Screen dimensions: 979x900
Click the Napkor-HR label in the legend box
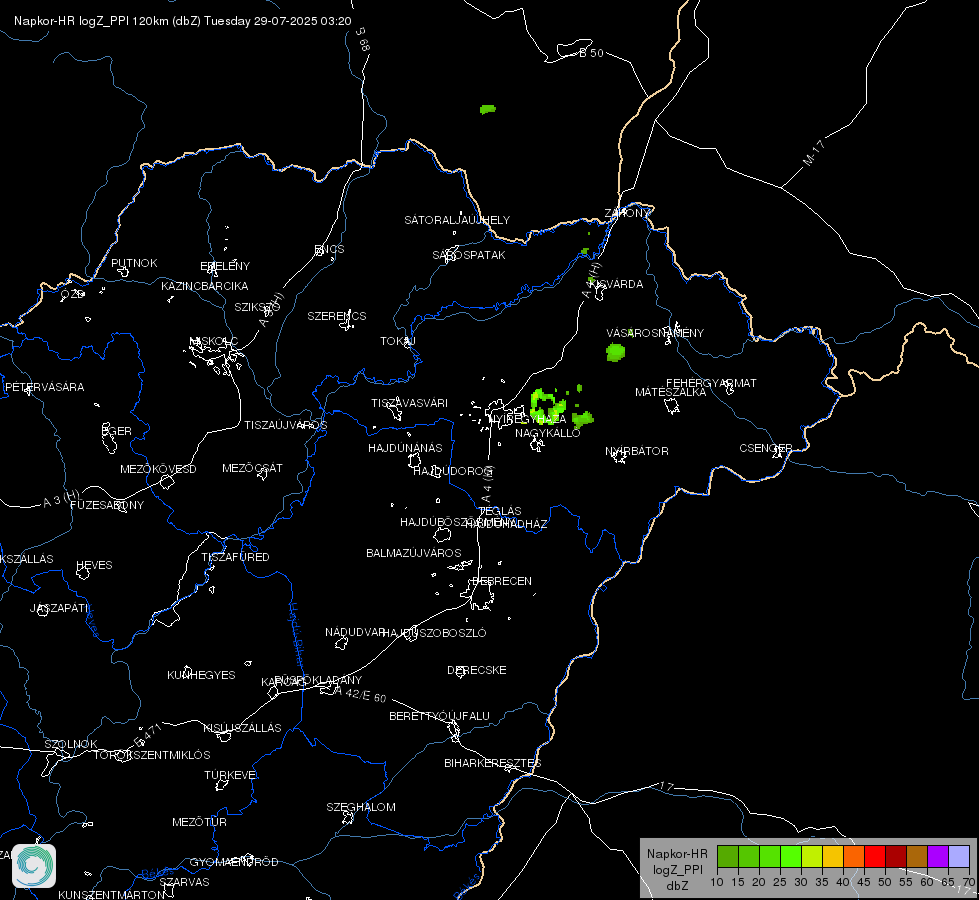point(677,854)
